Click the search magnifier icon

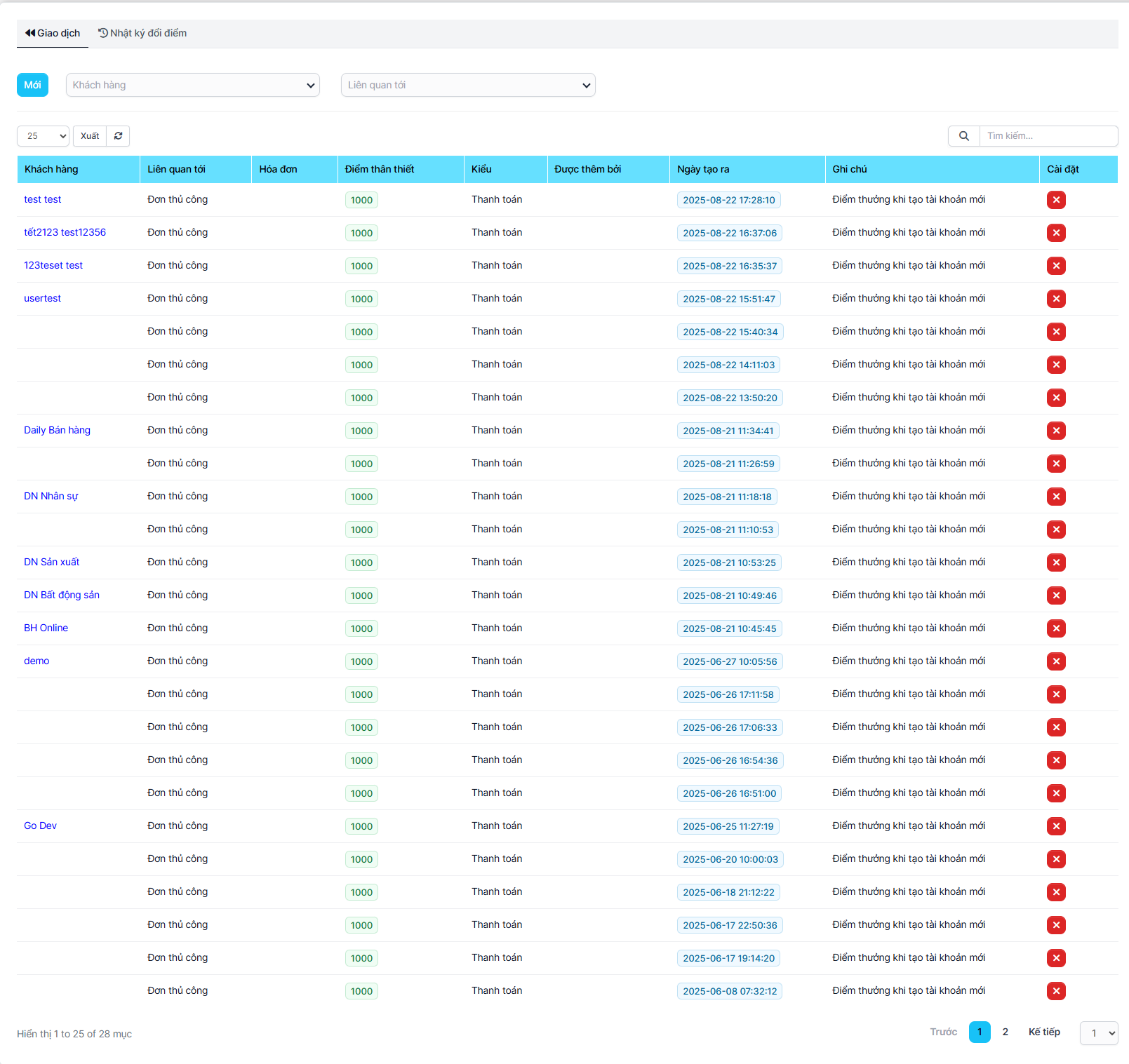(963, 135)
